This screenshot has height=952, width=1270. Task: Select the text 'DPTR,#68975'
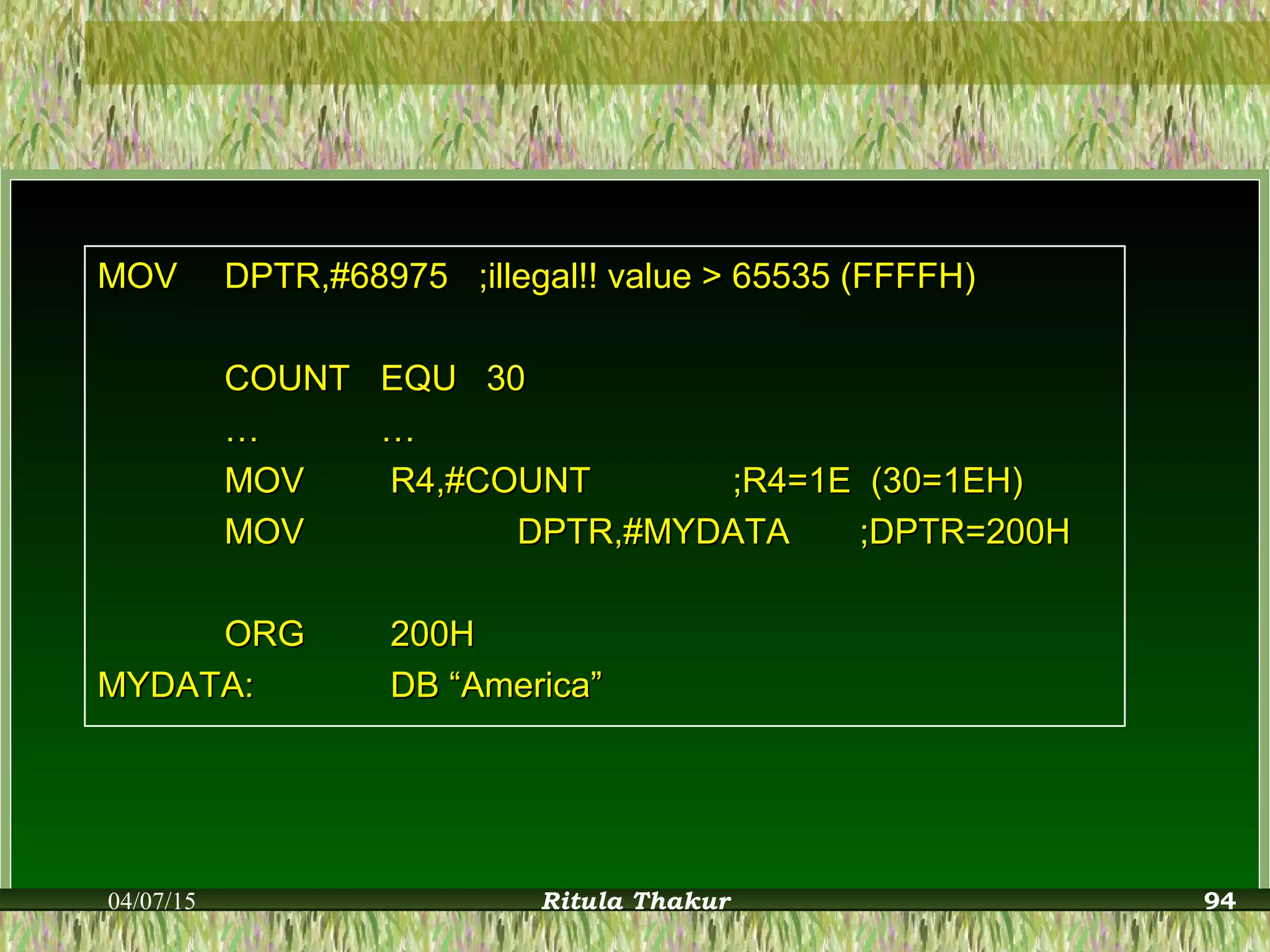(x=336, y=276)
